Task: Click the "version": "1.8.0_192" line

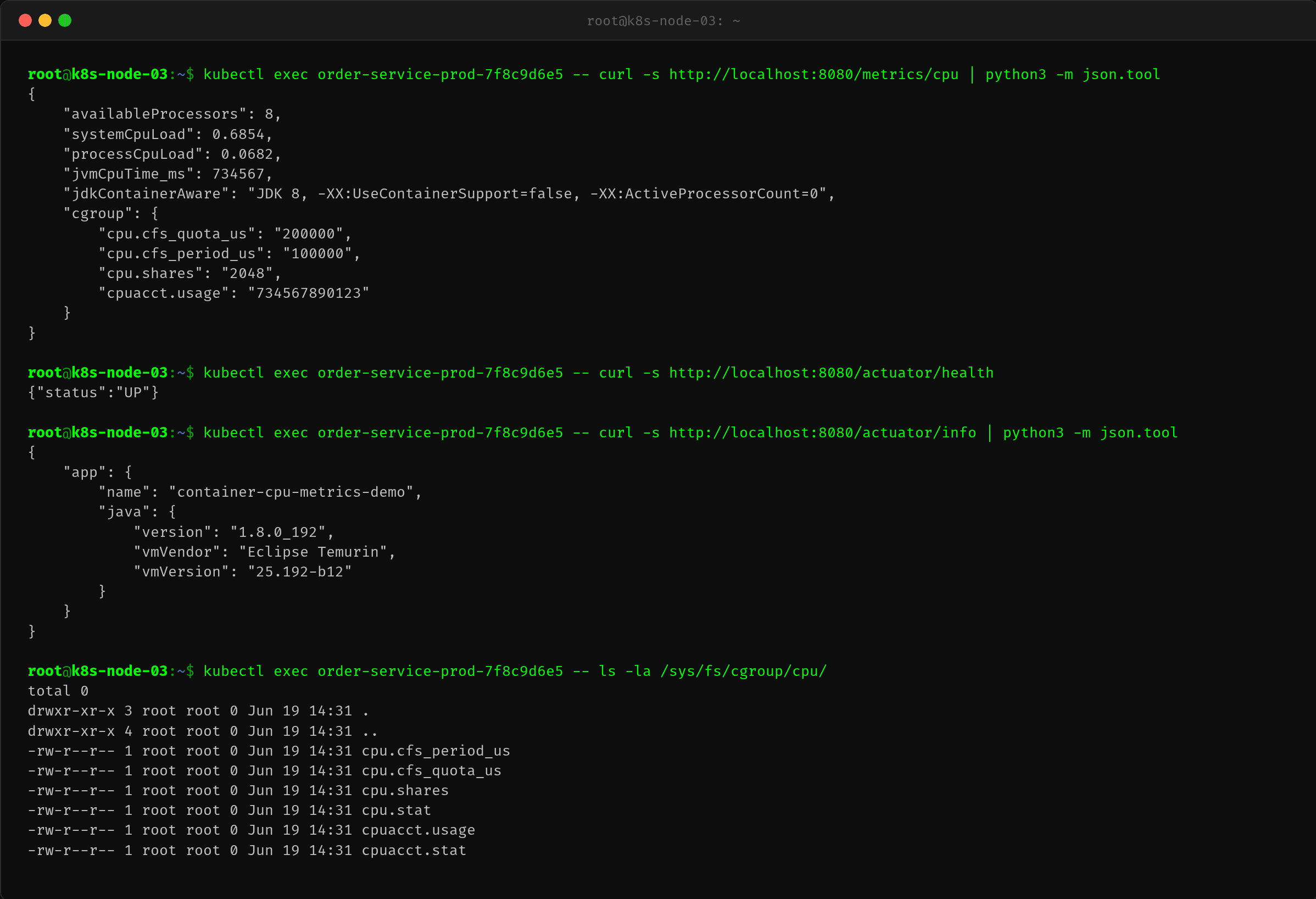Action: (x=234, y=532)
